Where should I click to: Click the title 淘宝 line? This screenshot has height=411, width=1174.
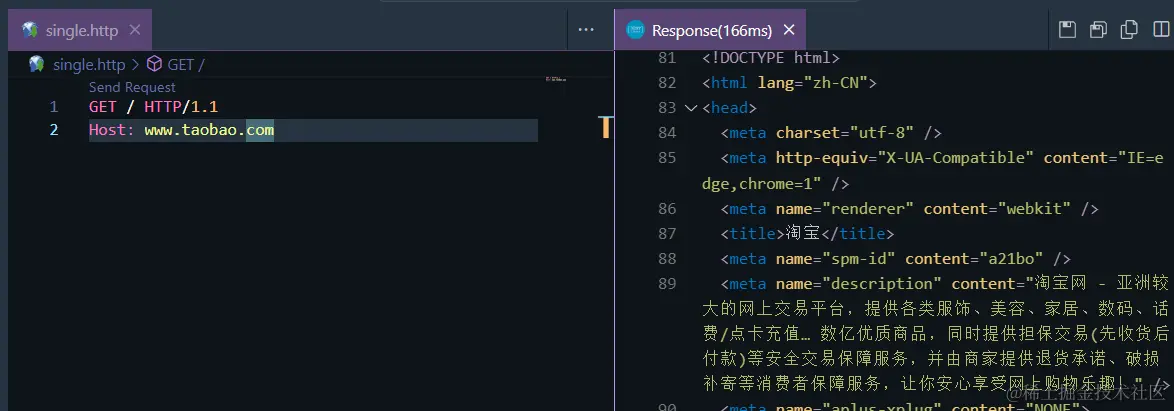[807, 234]
